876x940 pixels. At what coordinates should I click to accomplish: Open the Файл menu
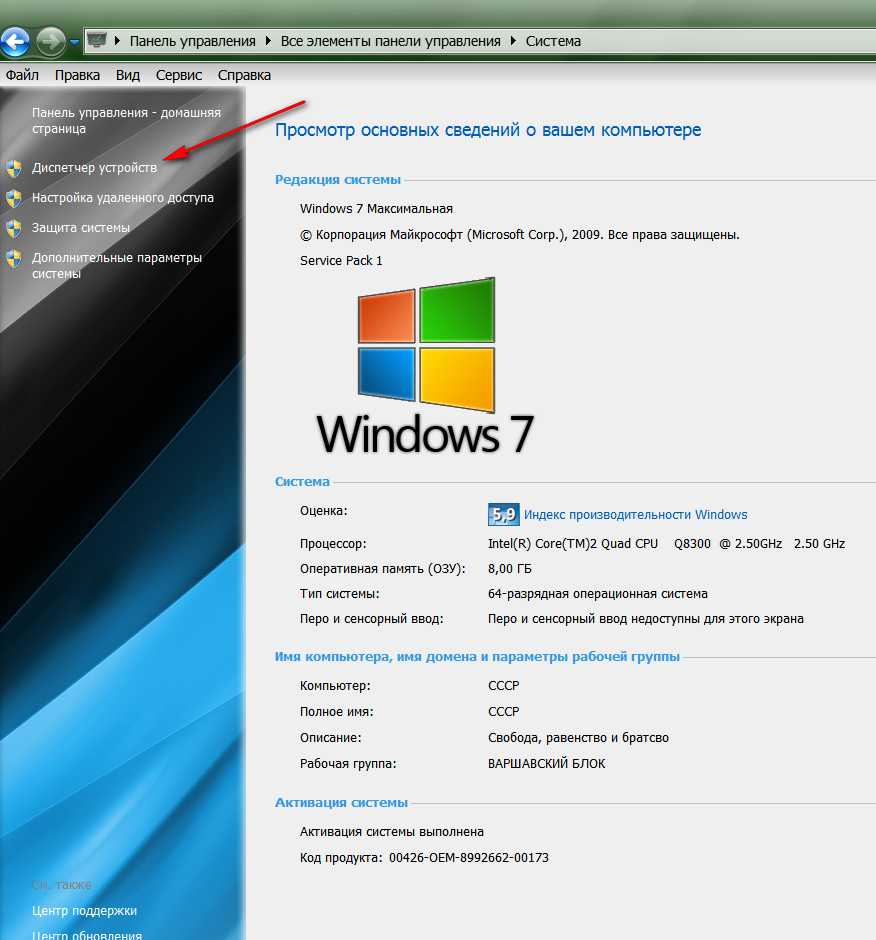[22, 75]
